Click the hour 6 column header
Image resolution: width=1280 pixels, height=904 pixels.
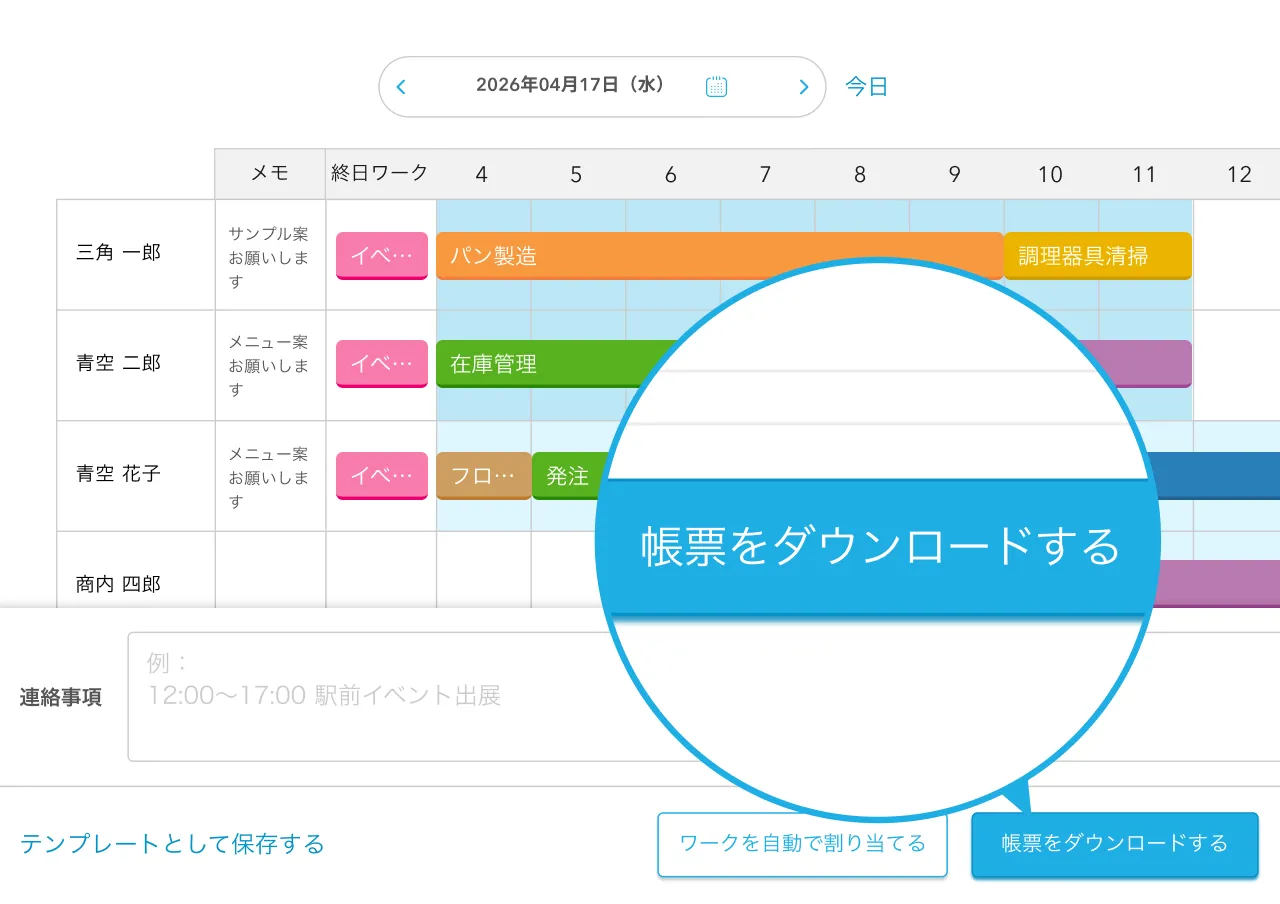click(x=671, y=175)
